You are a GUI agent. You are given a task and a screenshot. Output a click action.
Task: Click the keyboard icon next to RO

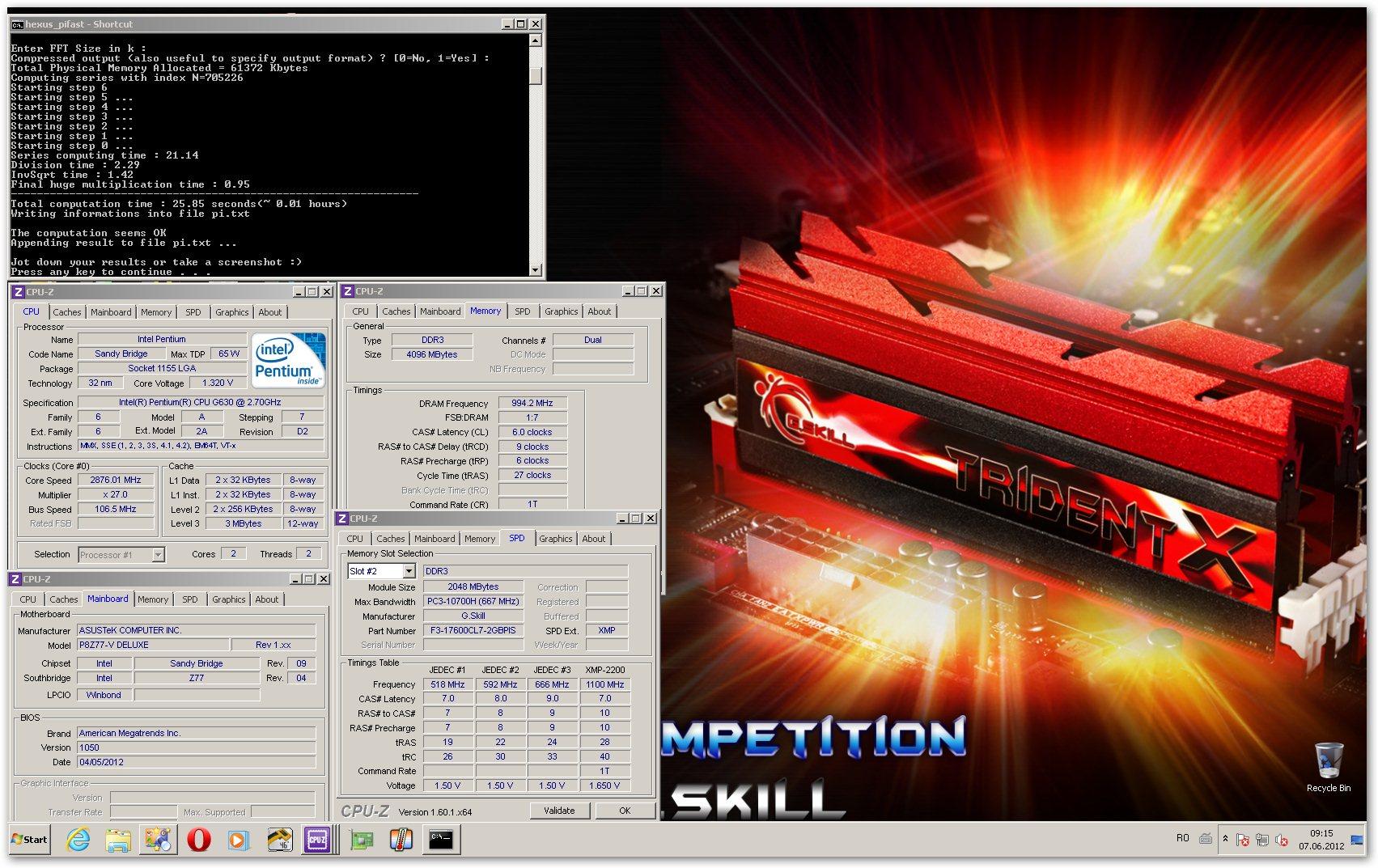coord(1206,839)
